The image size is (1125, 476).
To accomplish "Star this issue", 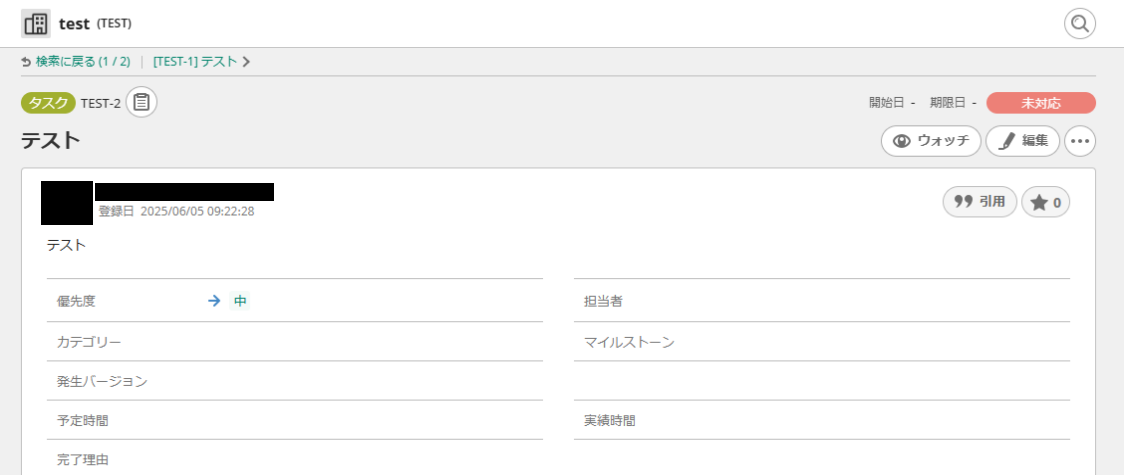I will pos(1047,203).
